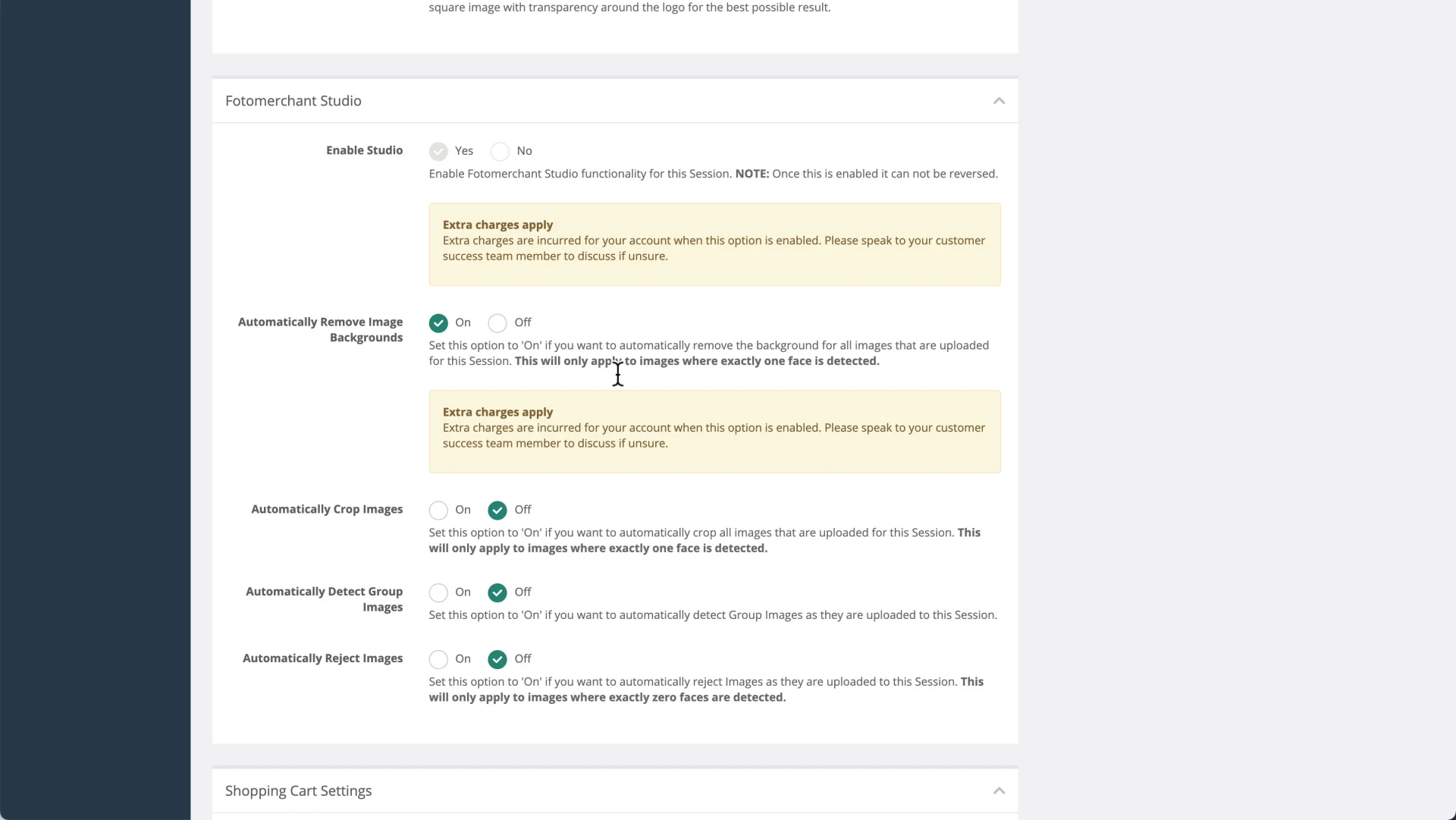Select the Automatically Crop Images On radio button

tap(438, 509)
